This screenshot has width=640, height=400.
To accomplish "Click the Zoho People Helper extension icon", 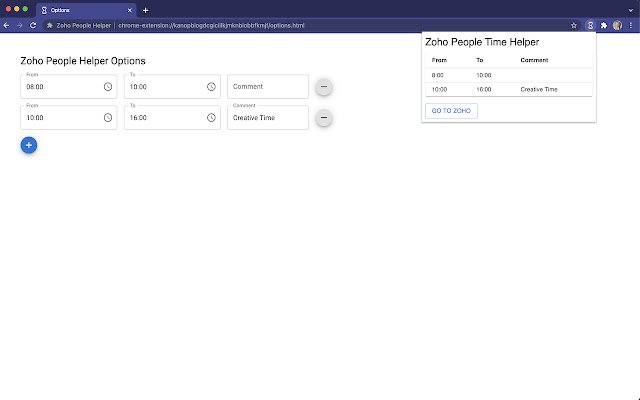I will click(590, 25).
